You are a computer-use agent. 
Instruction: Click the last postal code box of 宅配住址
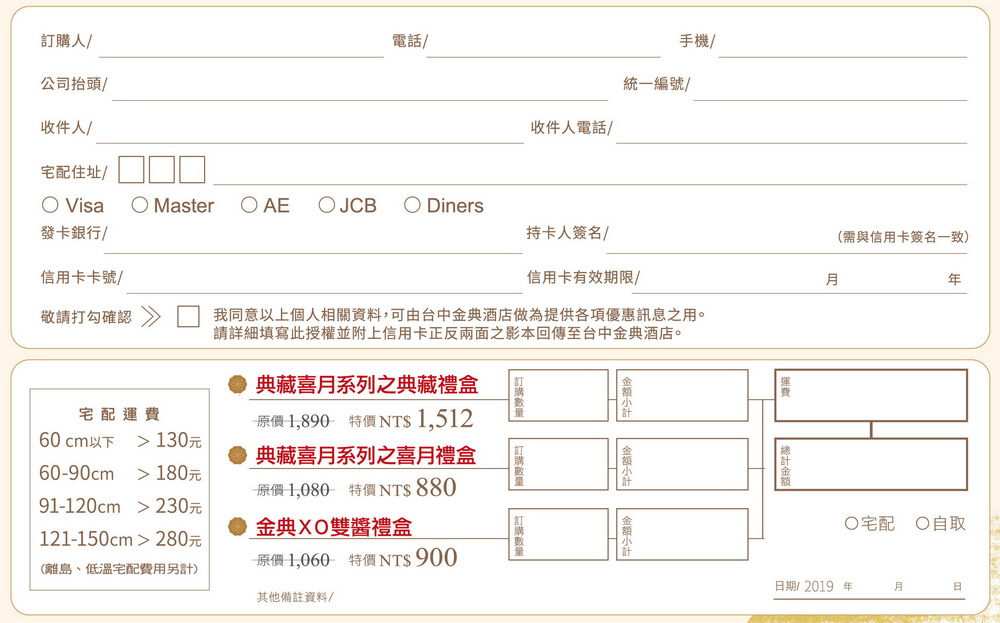click(x=192, y=170)
